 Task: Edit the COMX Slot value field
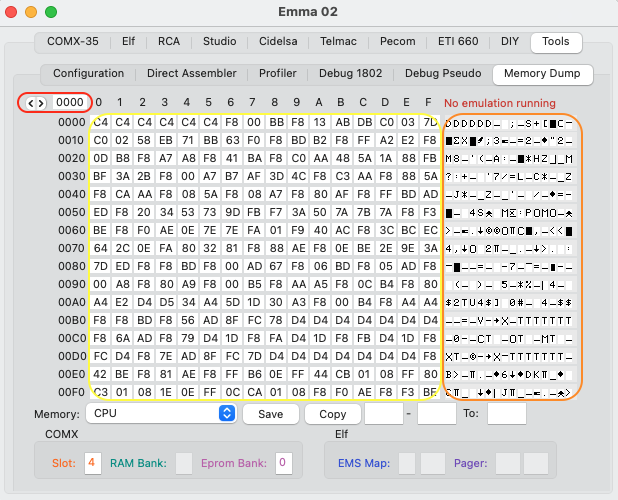click(x=93, y=463)
